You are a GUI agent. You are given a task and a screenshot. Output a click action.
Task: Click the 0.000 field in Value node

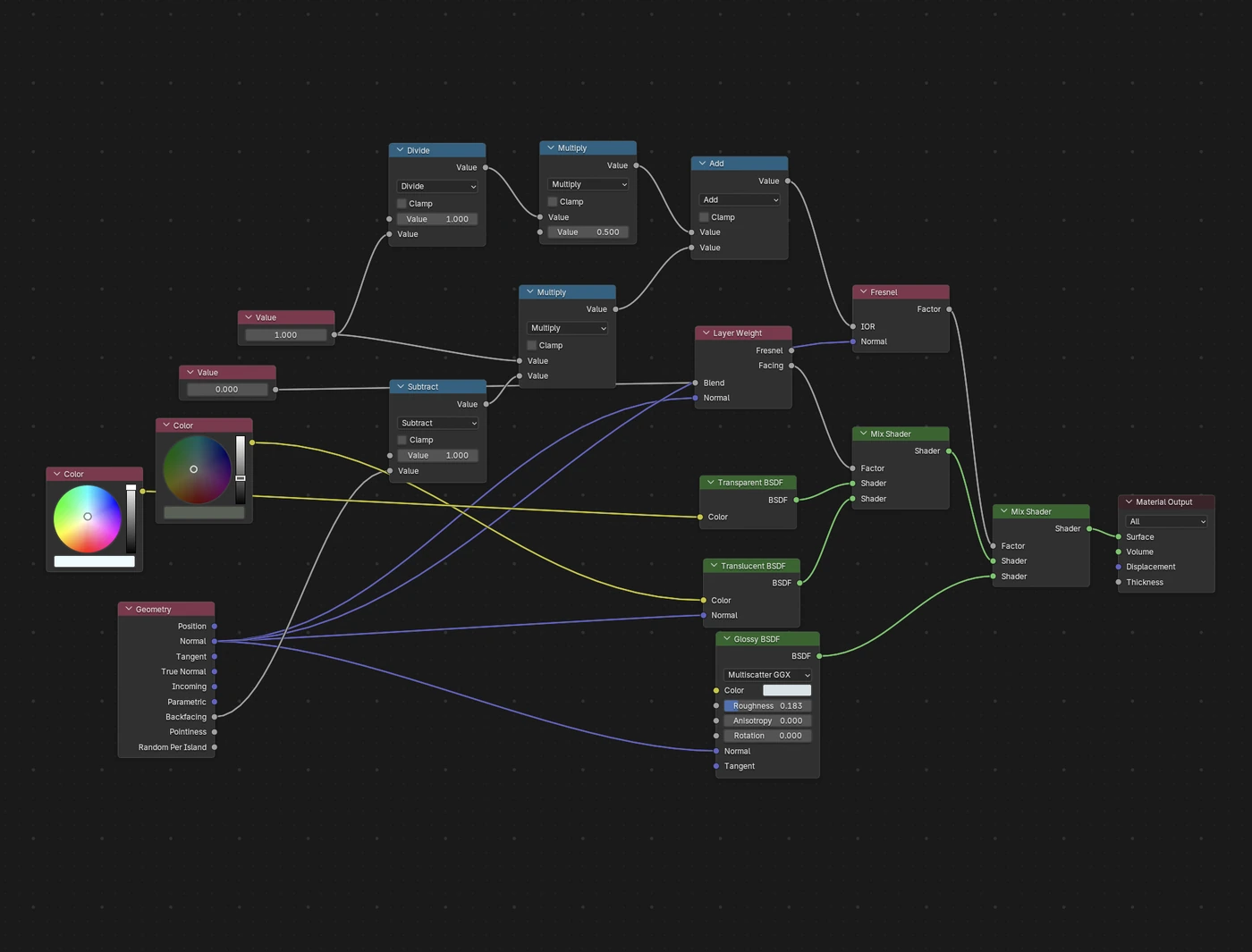click(227, 390)
